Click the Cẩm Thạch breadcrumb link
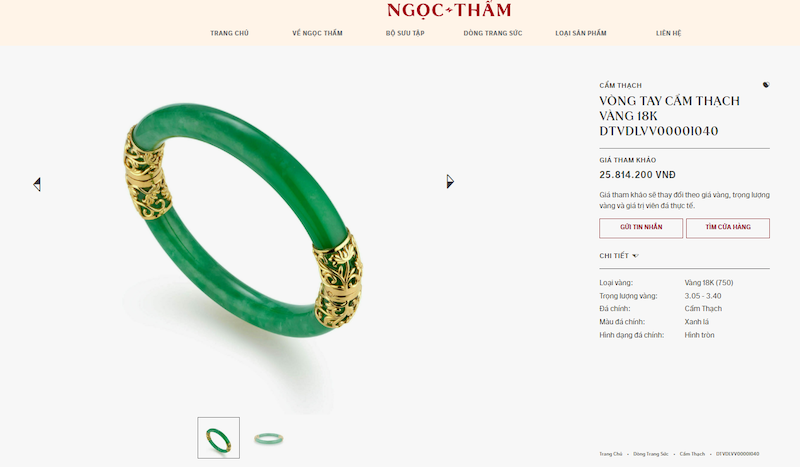The height and width of the screenshot is (467, 800). 692,454
